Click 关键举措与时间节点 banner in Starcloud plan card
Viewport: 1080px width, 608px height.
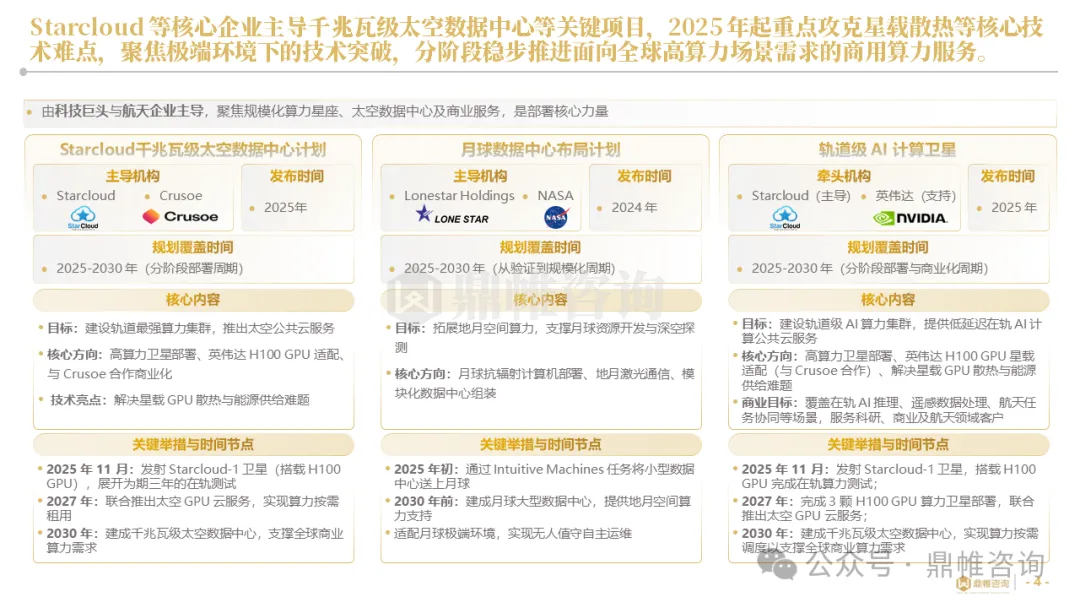pyautogui.click(x=194, y=445)
